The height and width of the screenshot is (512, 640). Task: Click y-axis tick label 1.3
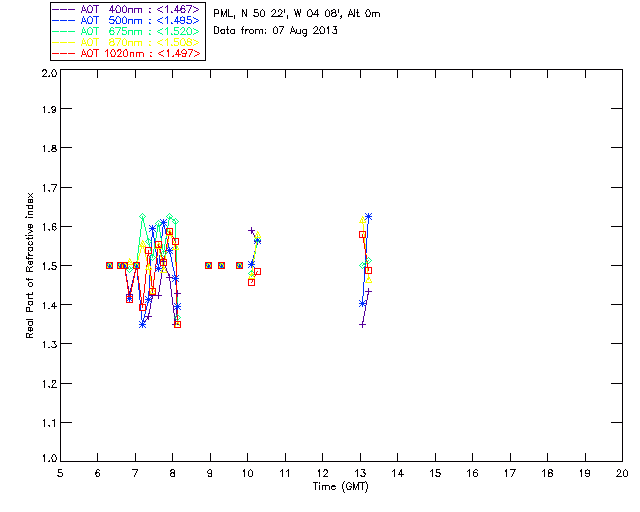(x=49, y=344)
